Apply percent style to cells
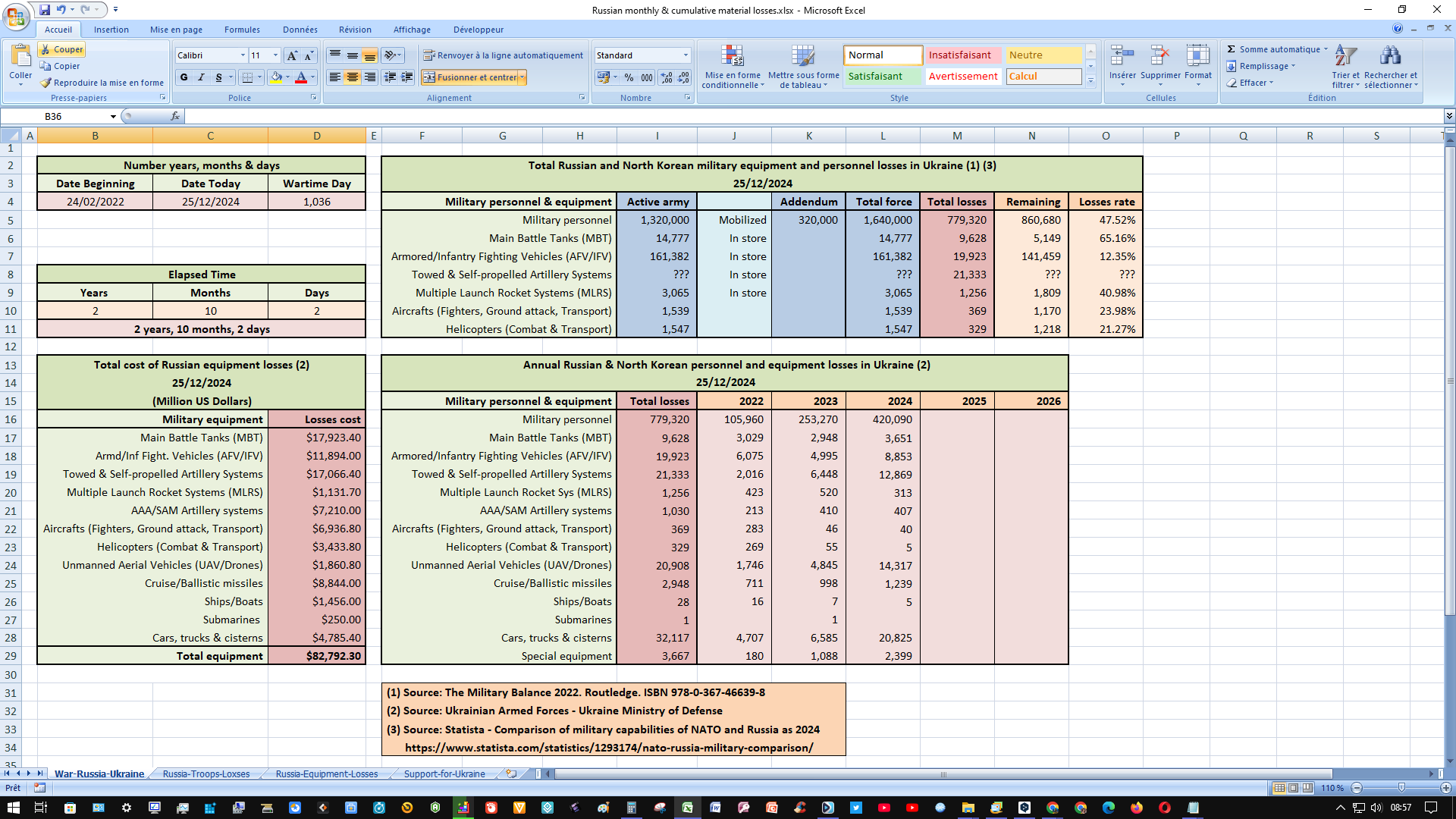This screenshot has height=819, width=1456. click(629, 77)
